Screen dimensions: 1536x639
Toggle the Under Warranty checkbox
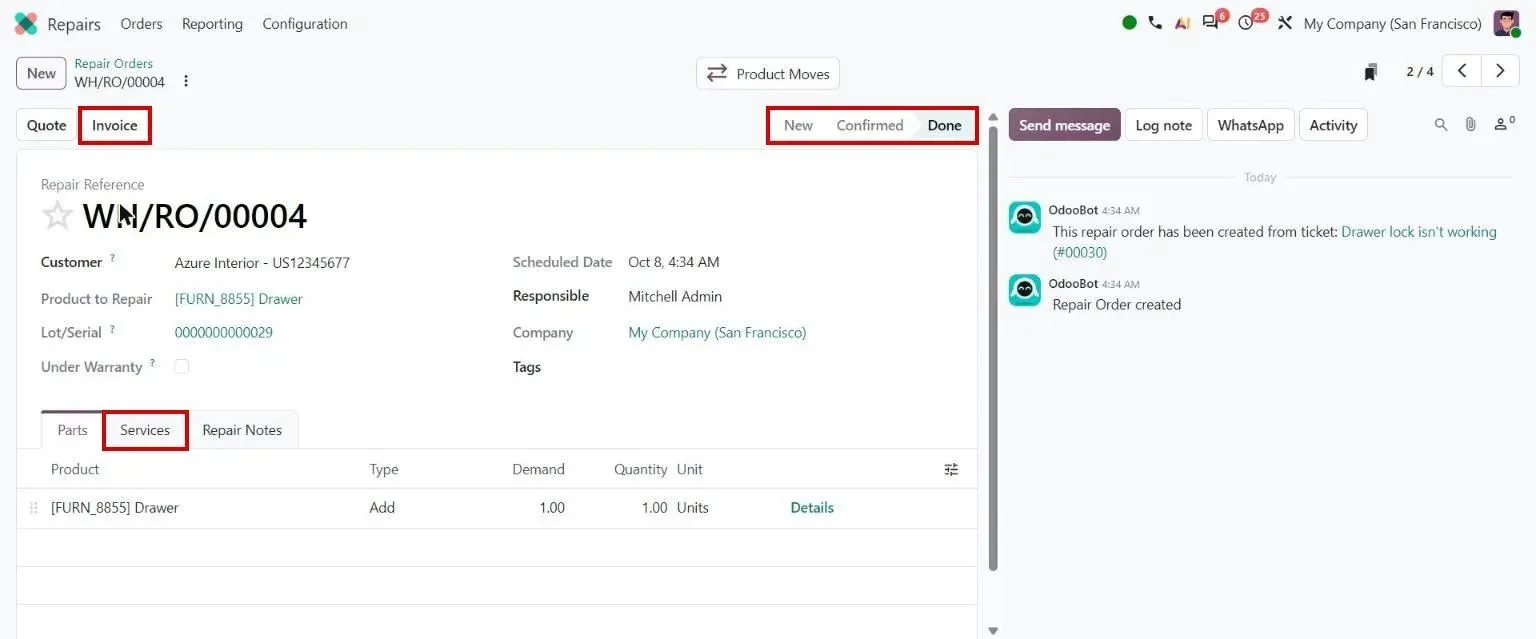[181, 366]
